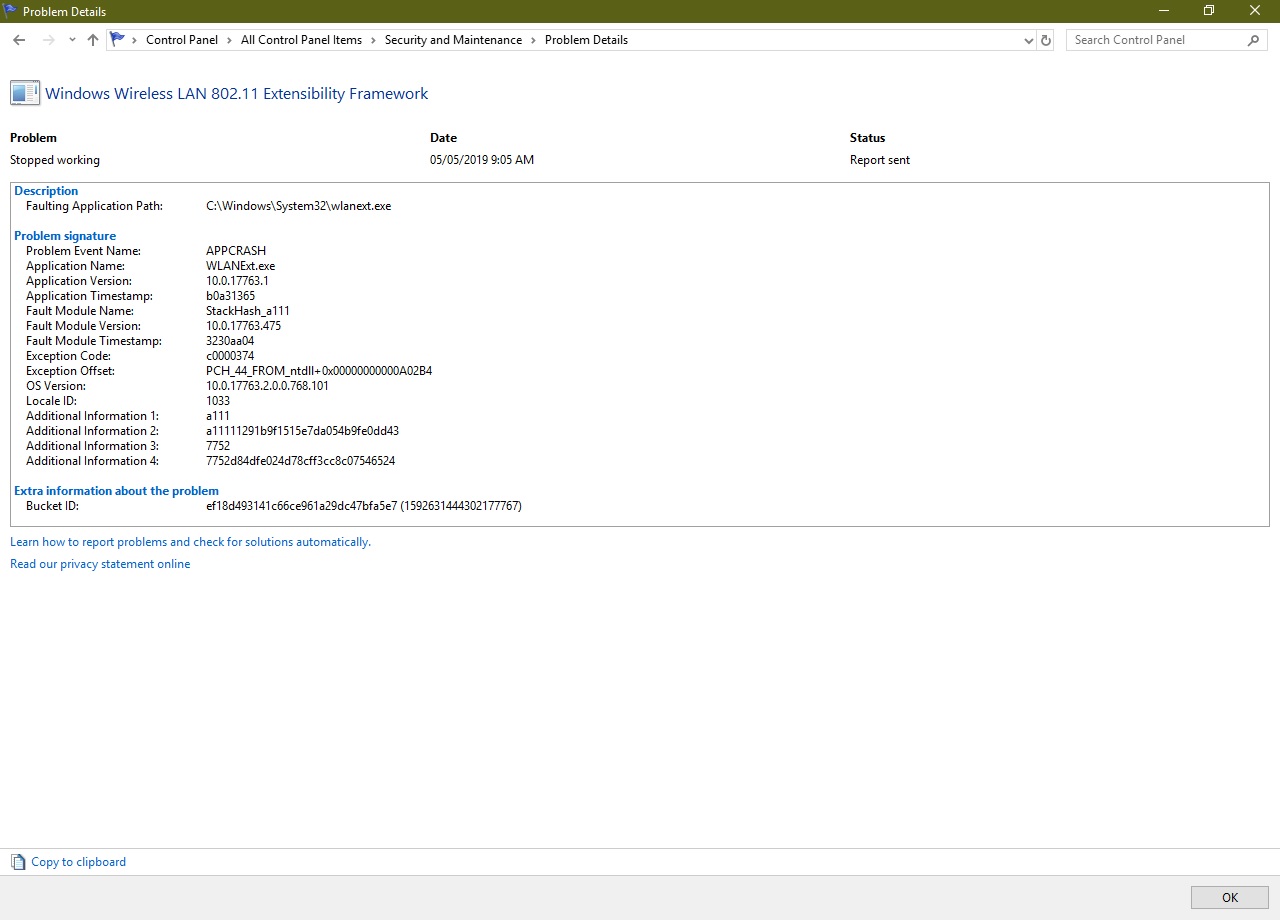Expand the chevron before Control Panel
The height and width of the screenshot is (920, 1280).
click(x=135, y=40)
